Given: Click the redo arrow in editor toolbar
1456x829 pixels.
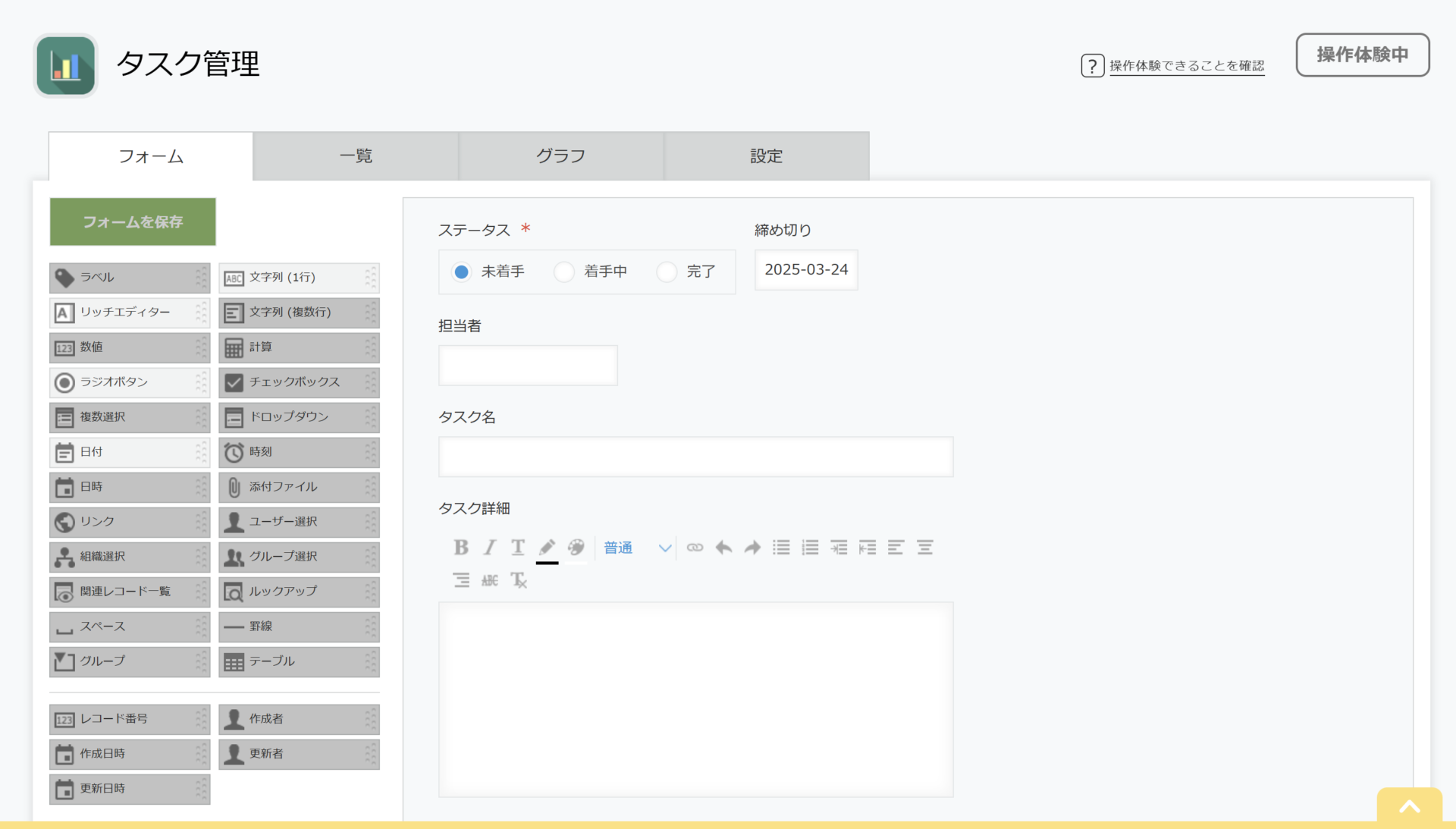Looking at the screenshot, I should [x=752, y=548].
